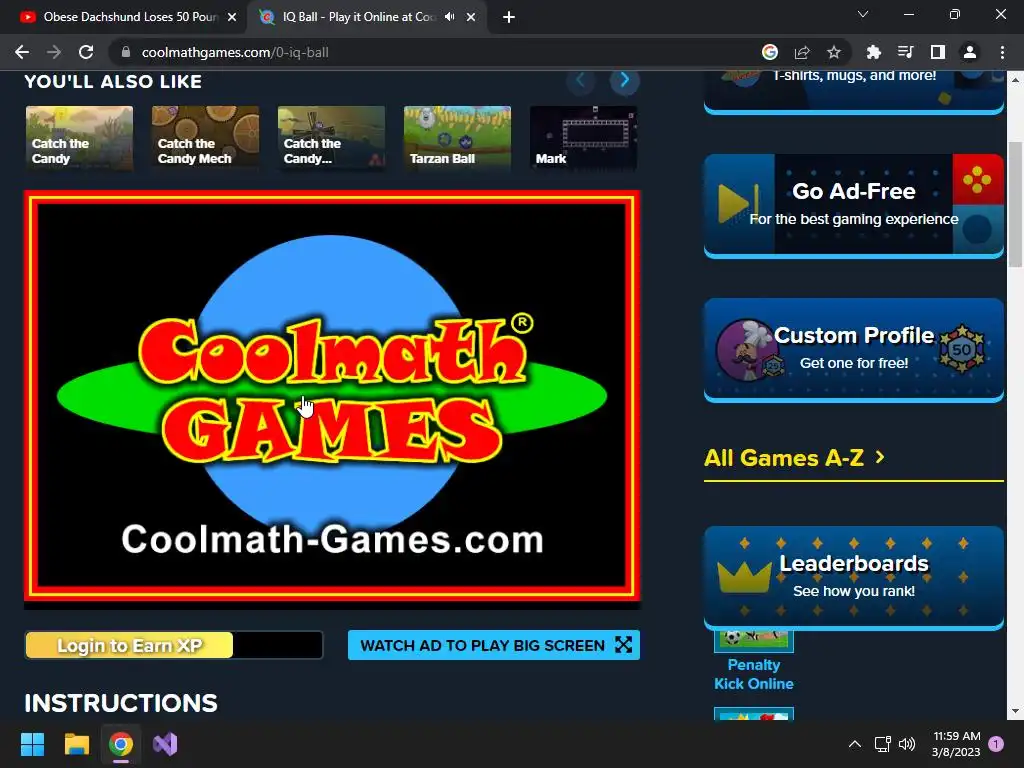
Task: Open Catch the Candy Mech thumbnail
Action: click(205, 138)
